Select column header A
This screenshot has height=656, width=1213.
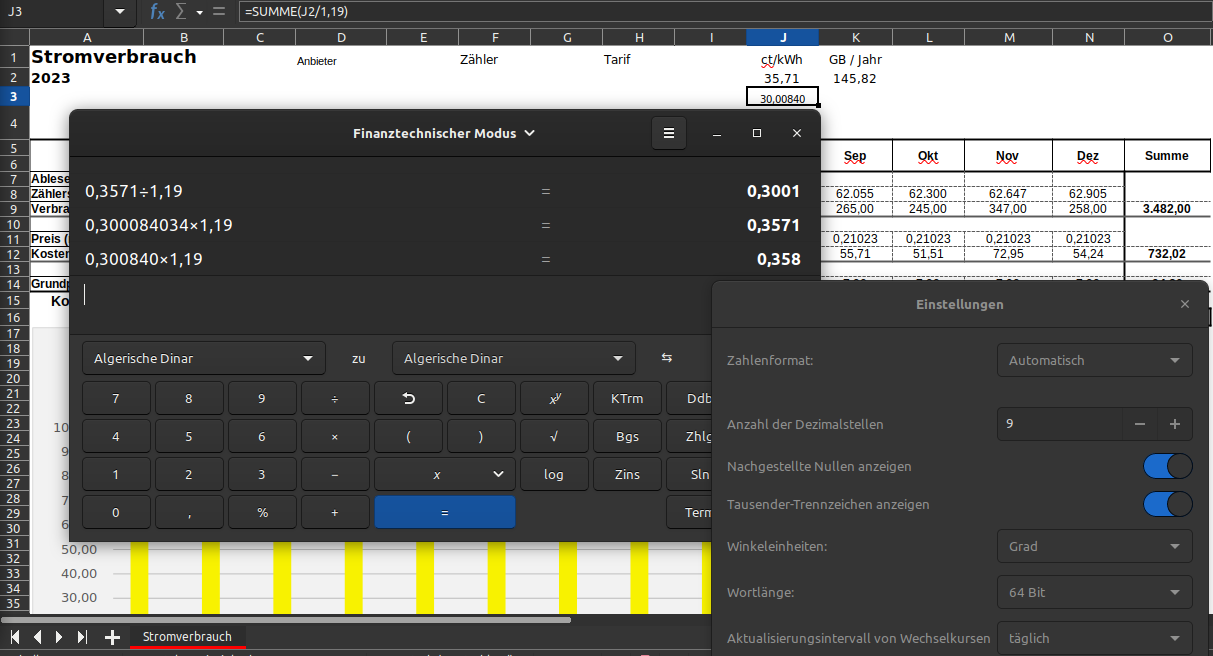pos(89,38)
